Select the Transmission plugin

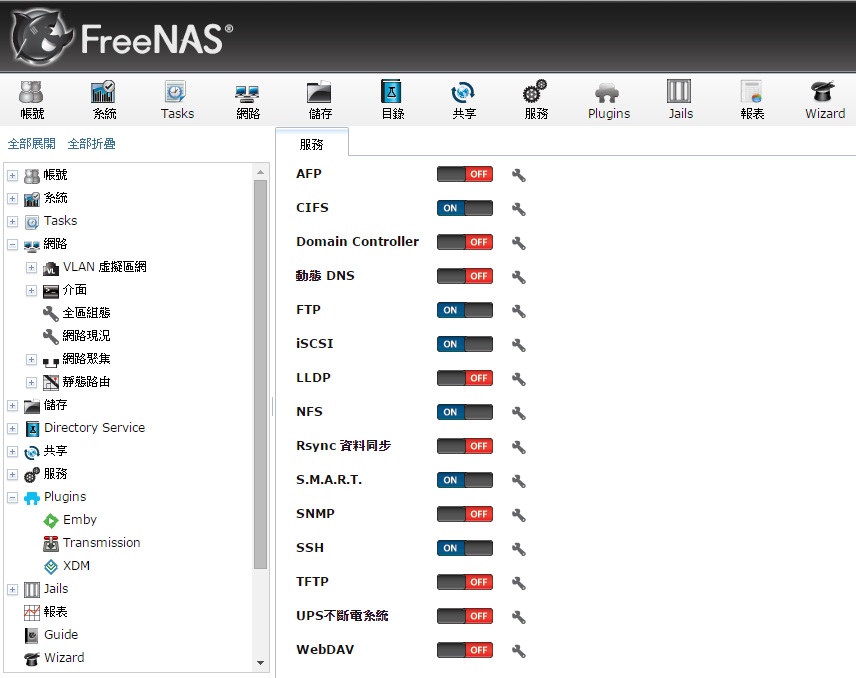pos(102,543)
